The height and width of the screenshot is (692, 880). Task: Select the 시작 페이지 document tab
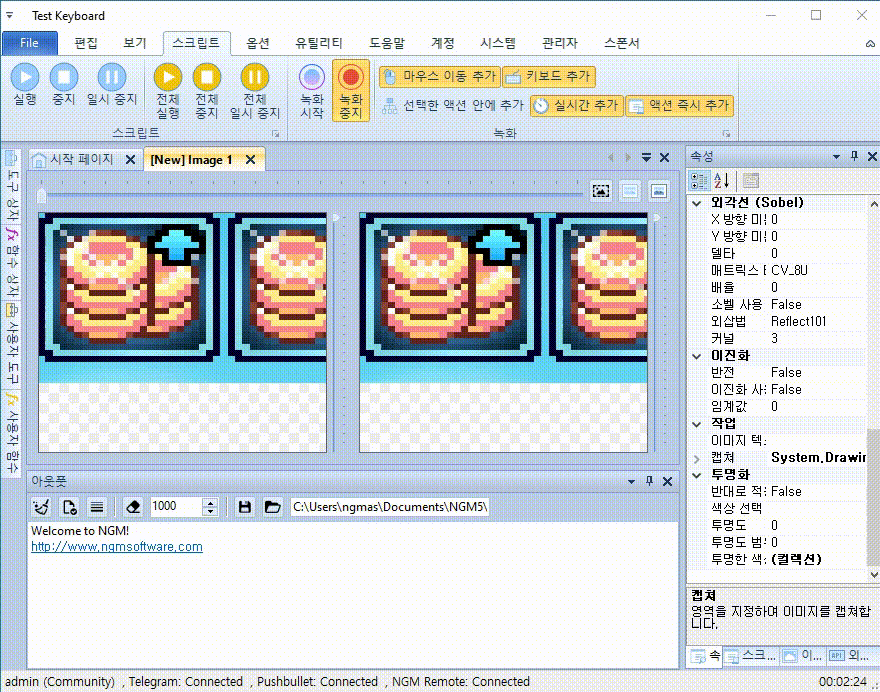point(81,159)
